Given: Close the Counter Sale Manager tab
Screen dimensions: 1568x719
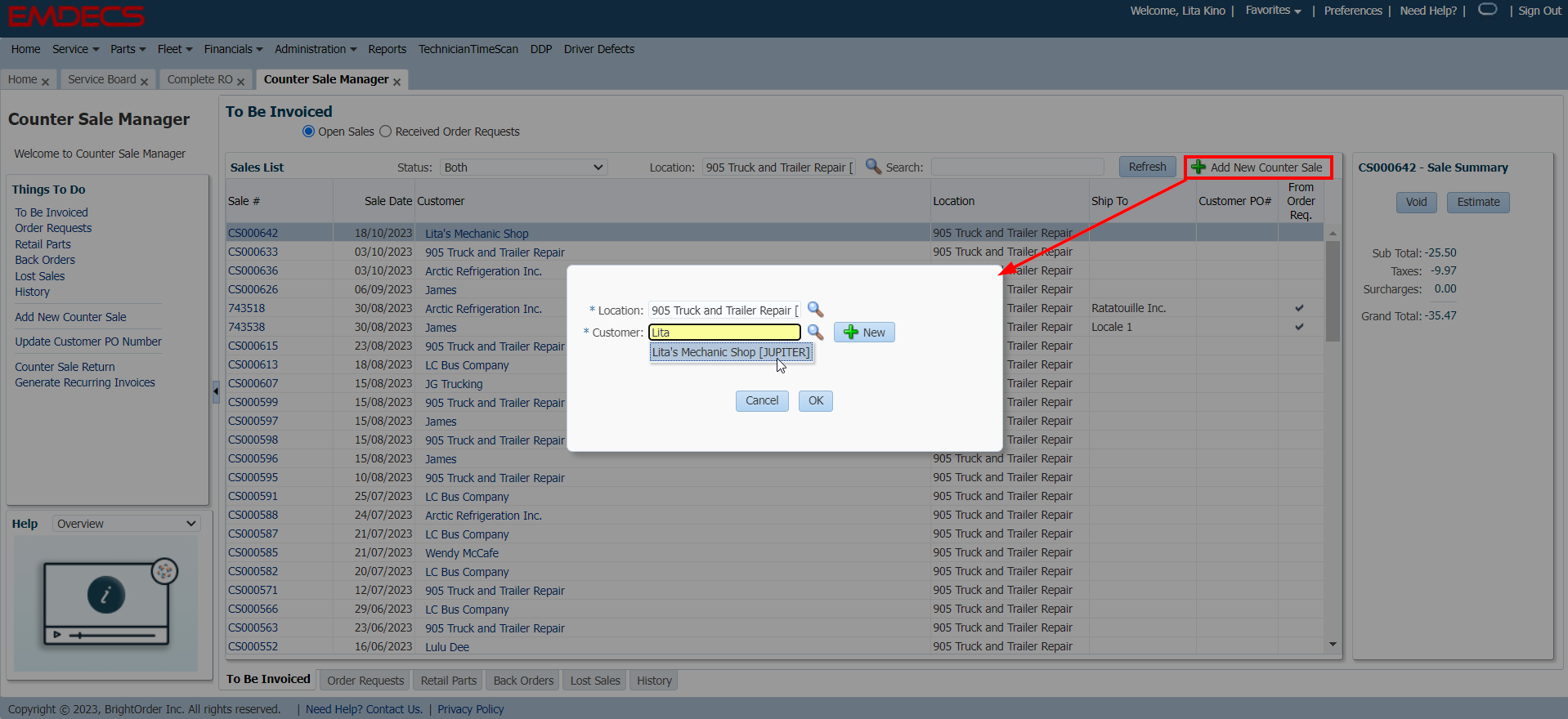Looking at the screenshot, I should point(396,82).
